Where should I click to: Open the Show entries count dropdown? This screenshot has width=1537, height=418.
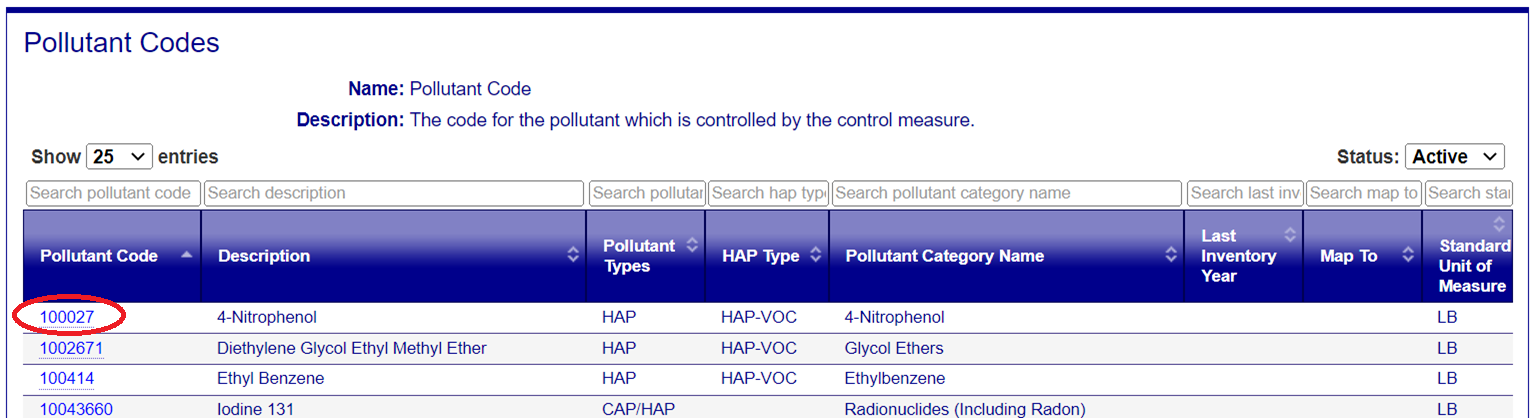(x=120, y=157)
